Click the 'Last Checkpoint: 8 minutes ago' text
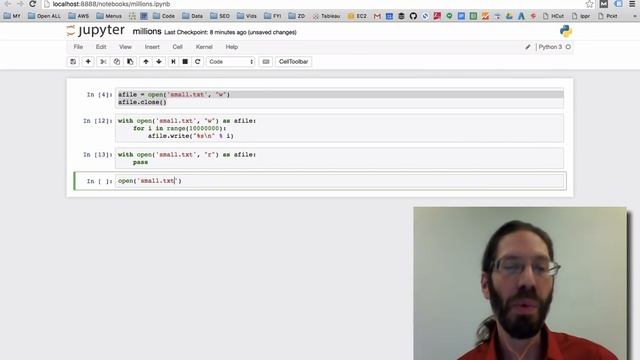640x360 pixels. [204, 32]
